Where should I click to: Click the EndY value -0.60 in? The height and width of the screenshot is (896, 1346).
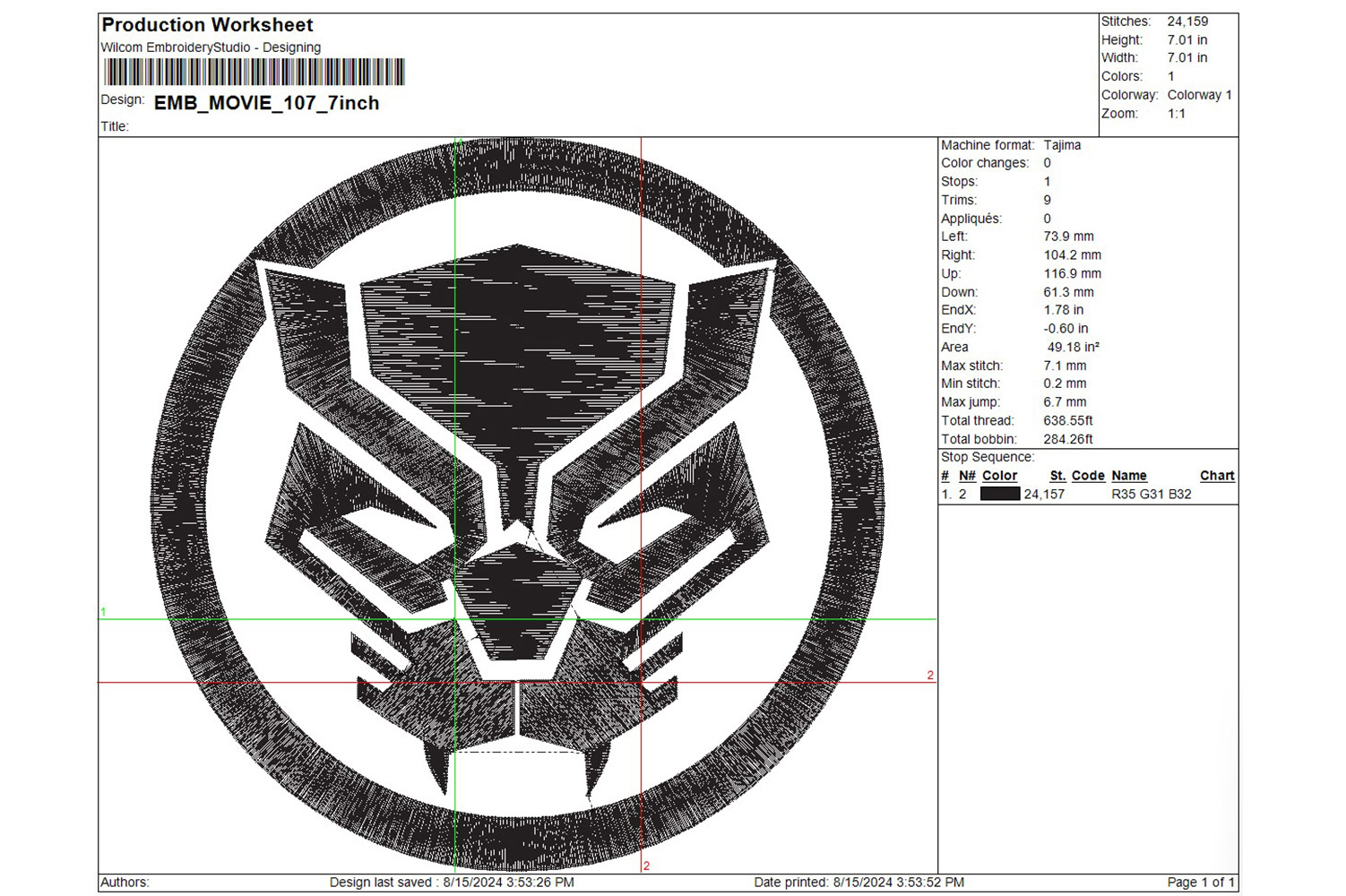1066,329
